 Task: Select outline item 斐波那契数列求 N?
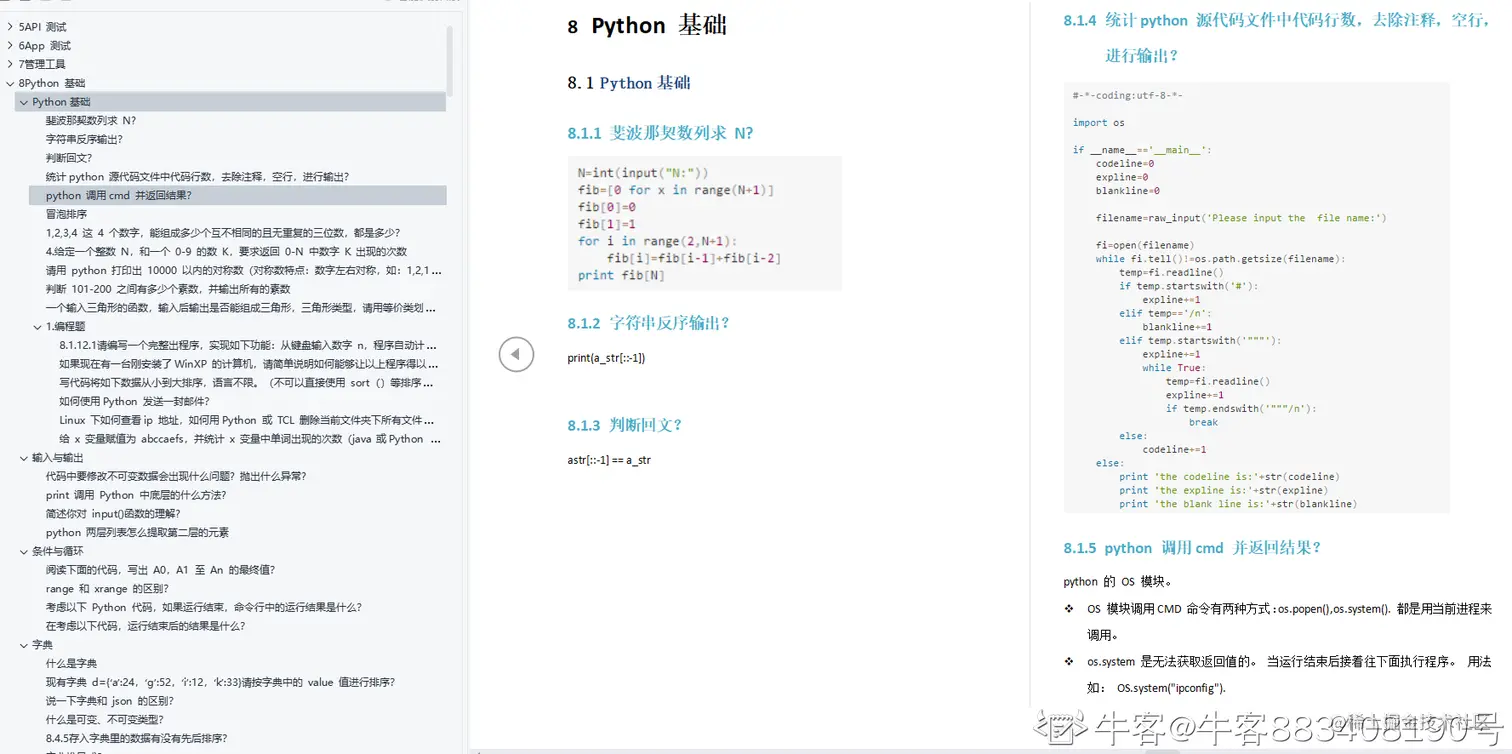pos(91,120)
